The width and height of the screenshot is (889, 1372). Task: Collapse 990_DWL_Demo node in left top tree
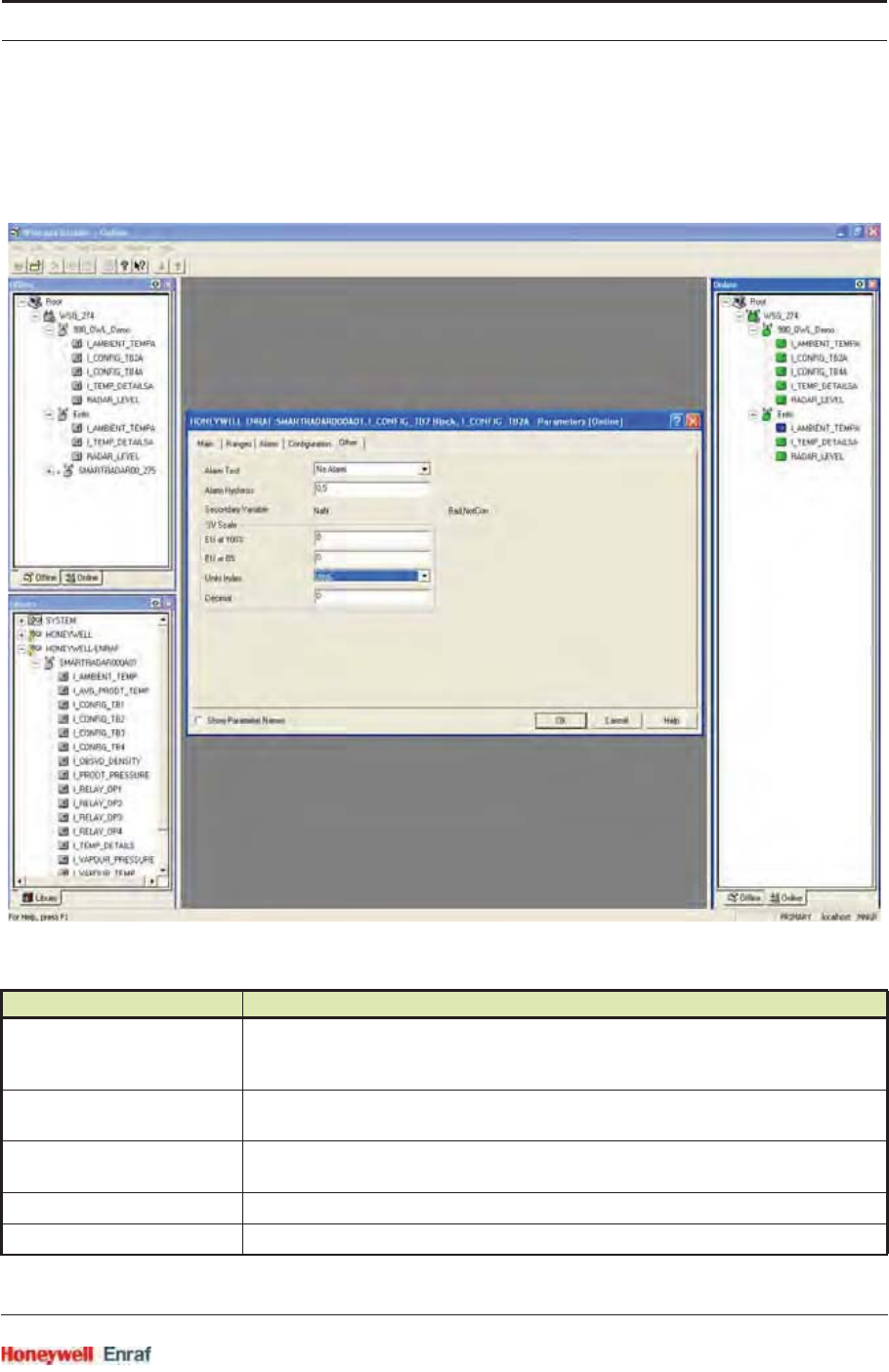coord(49,330)
